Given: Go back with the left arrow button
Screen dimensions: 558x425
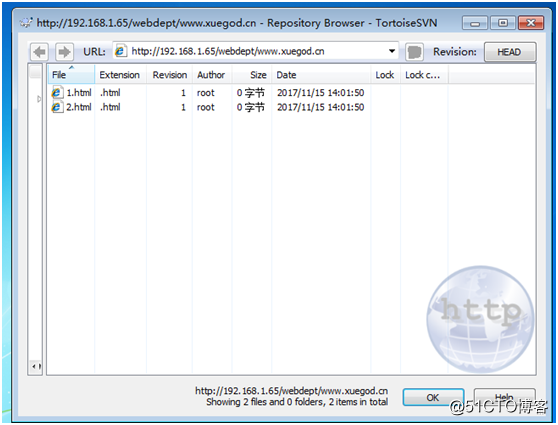Looking at the screenshot, I should (x=39, y=52).
